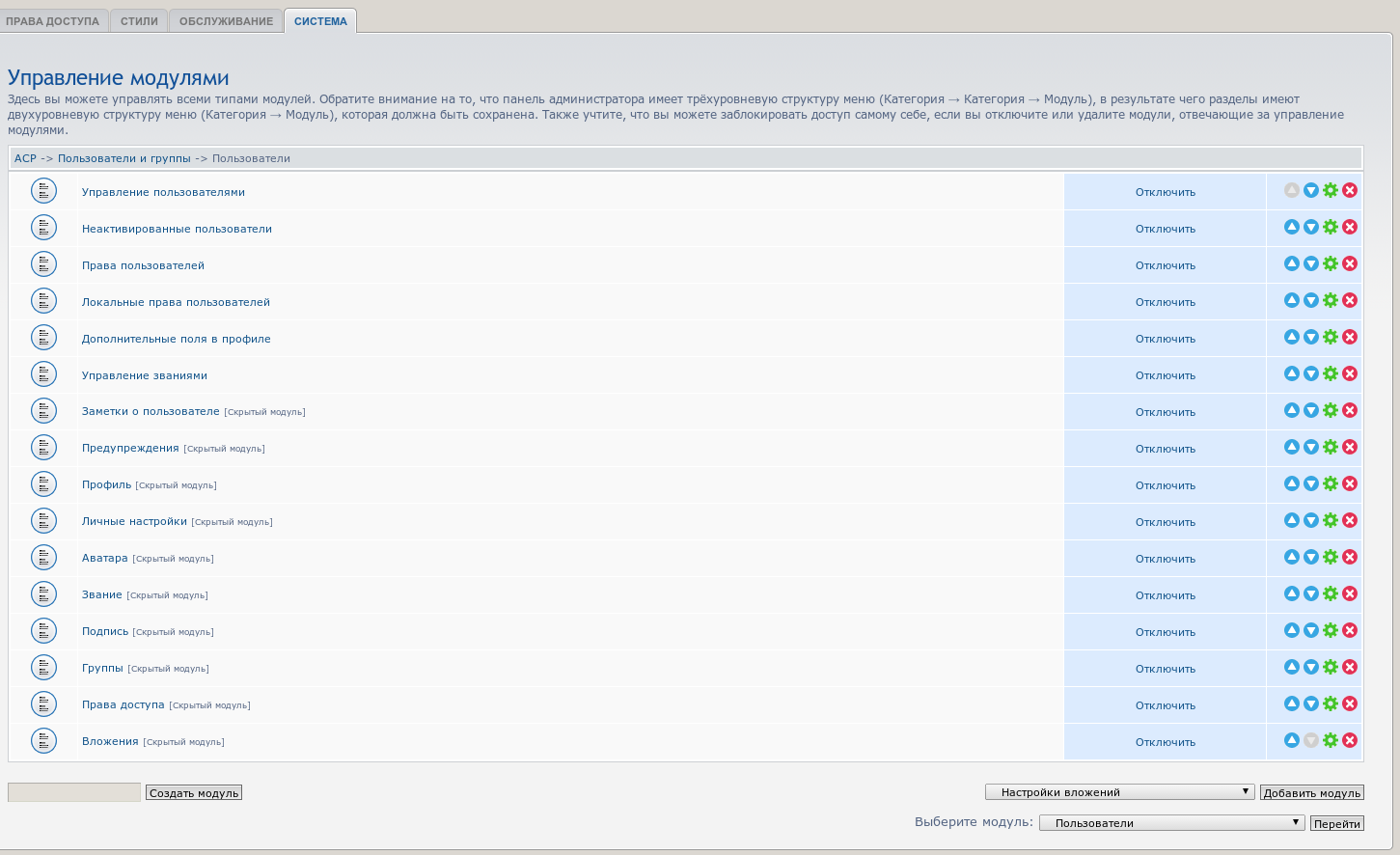Delete the 'Вложения' module

pyautogui.click(x=1350, y=740)
